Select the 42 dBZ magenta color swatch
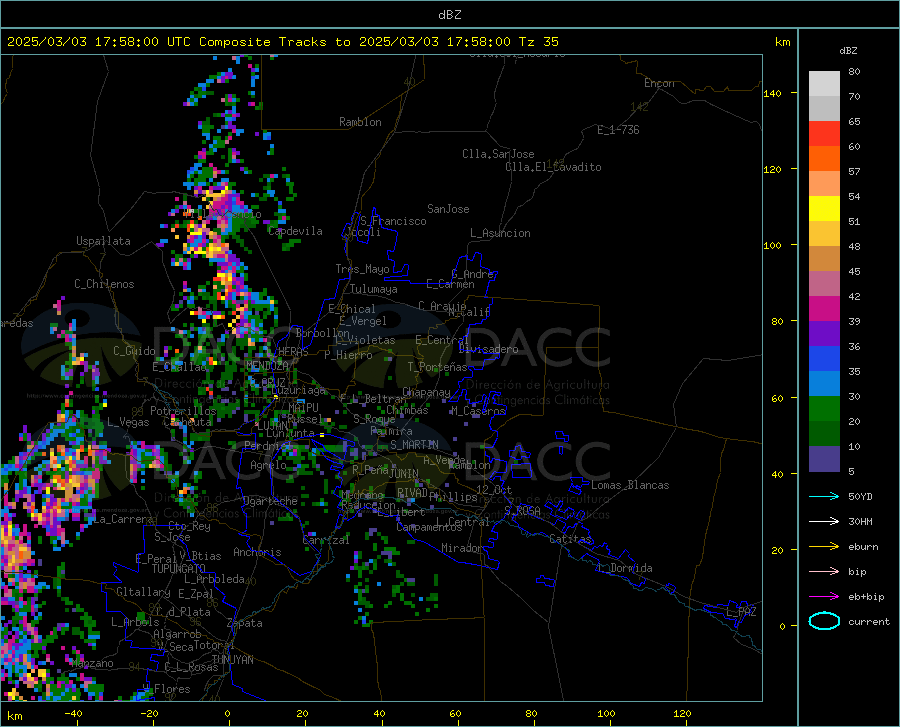Image resolution: width=900 pixels, height=727 pixels. [824, 309]
